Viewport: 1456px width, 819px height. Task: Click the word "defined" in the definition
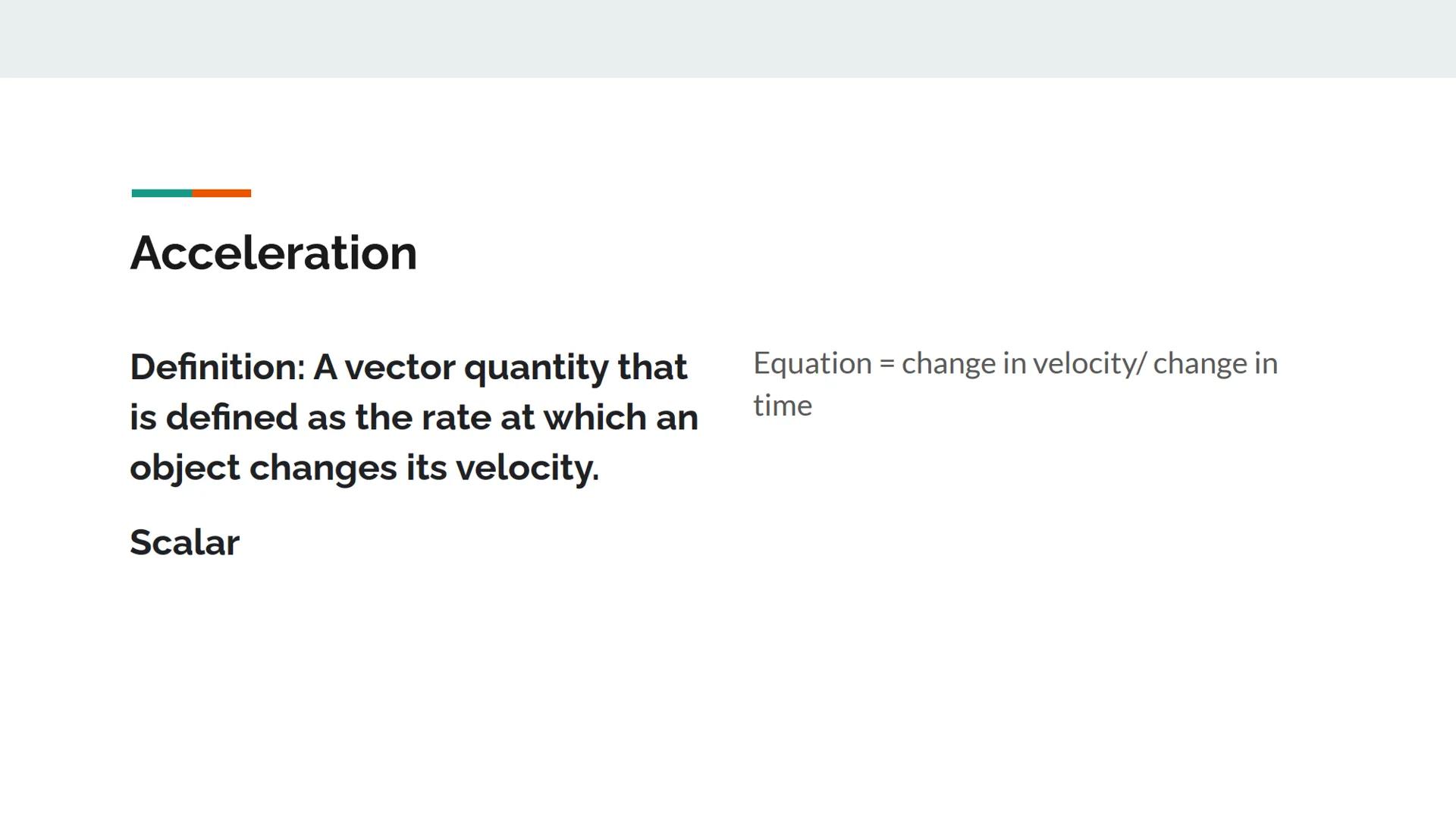(x=231, y=418)
